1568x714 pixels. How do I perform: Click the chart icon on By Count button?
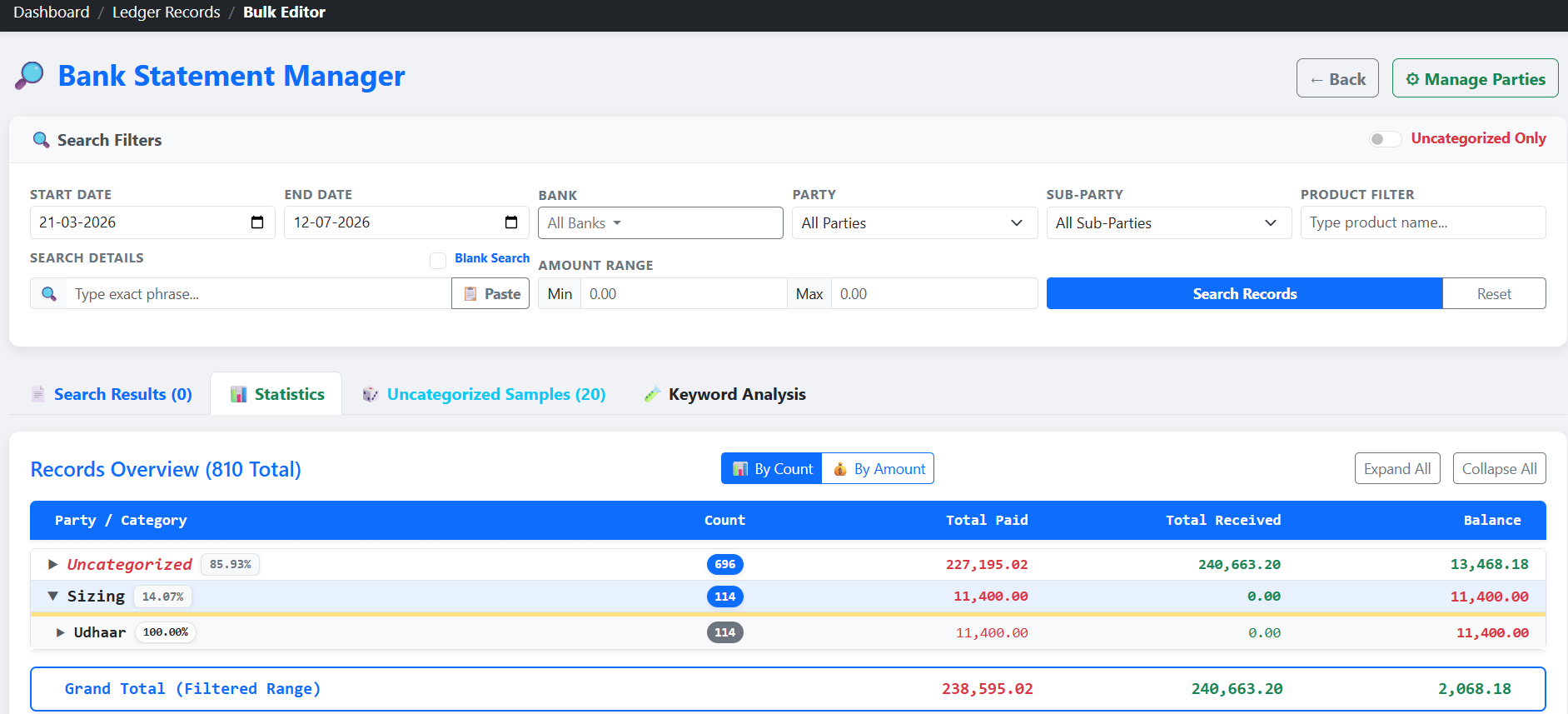click(740, 469)
